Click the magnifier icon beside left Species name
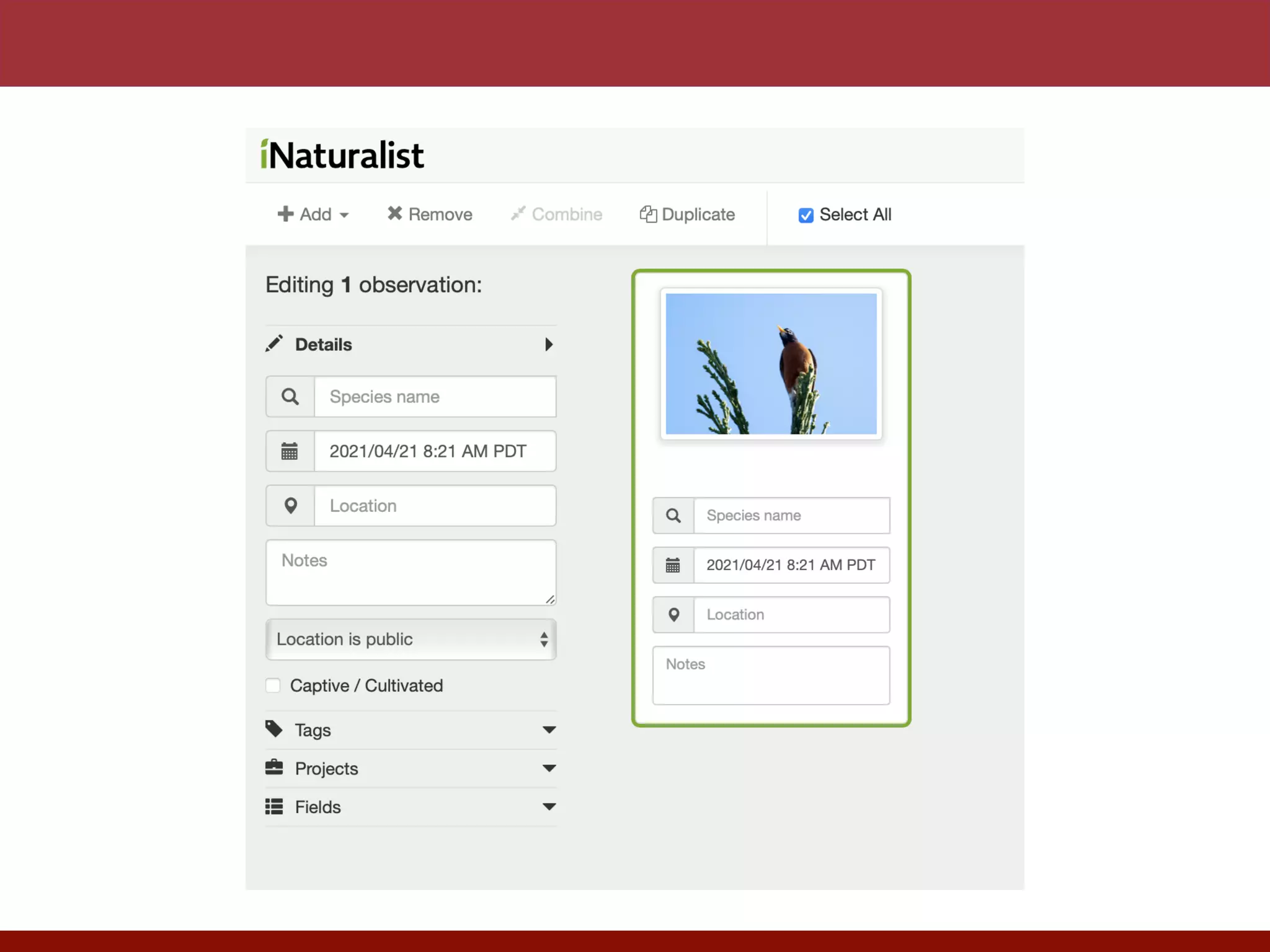This screenshot has height=952, width=1270. pyautogui.click(x=290, y=397)
